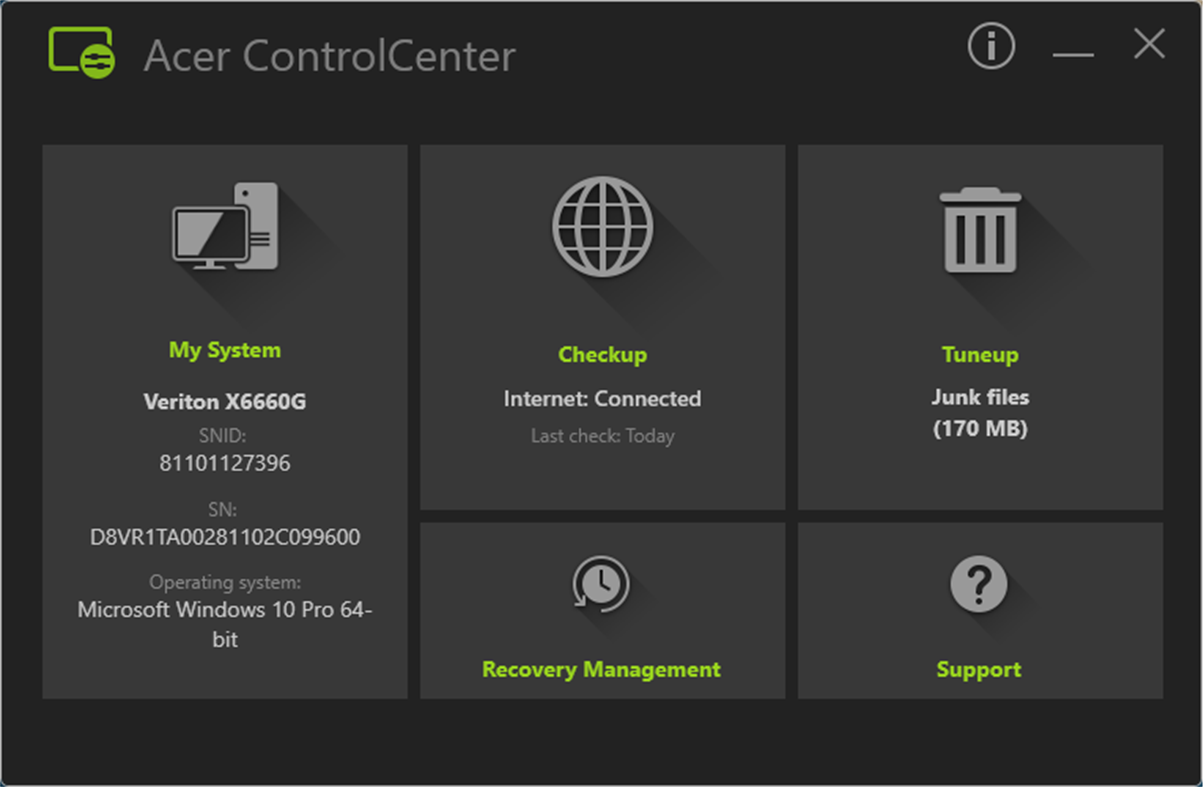Viewport: 1203px width, 787px height.
Task: Click the Last check: Today text
Action: pyautogui.click(x=601, y=435)
